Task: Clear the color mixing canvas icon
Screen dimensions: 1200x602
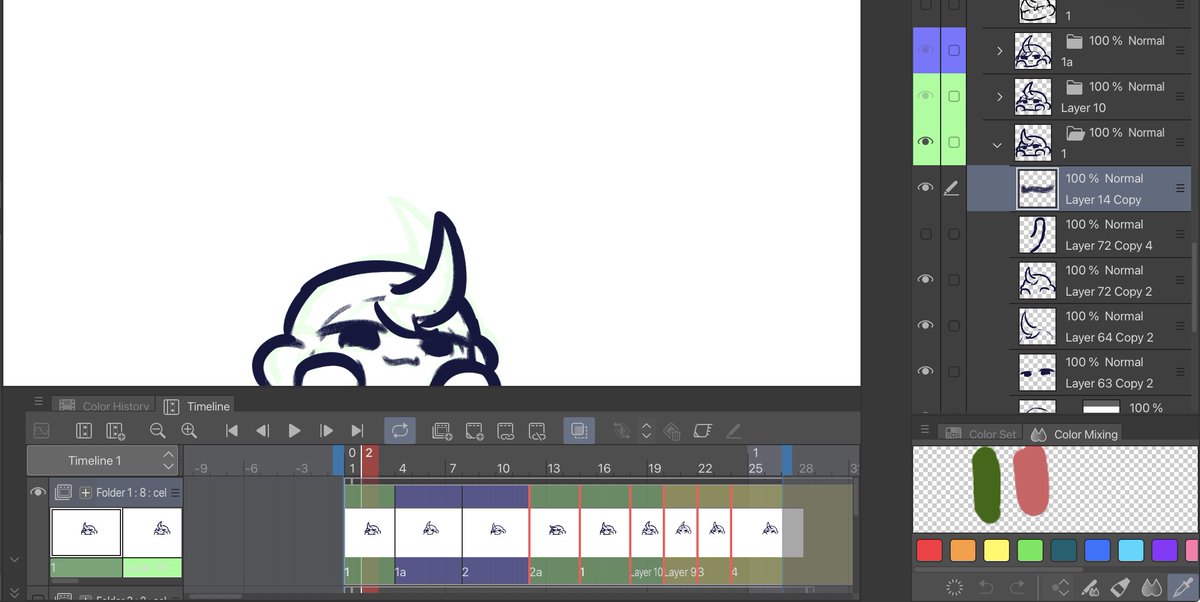Action: coord(954,587)
